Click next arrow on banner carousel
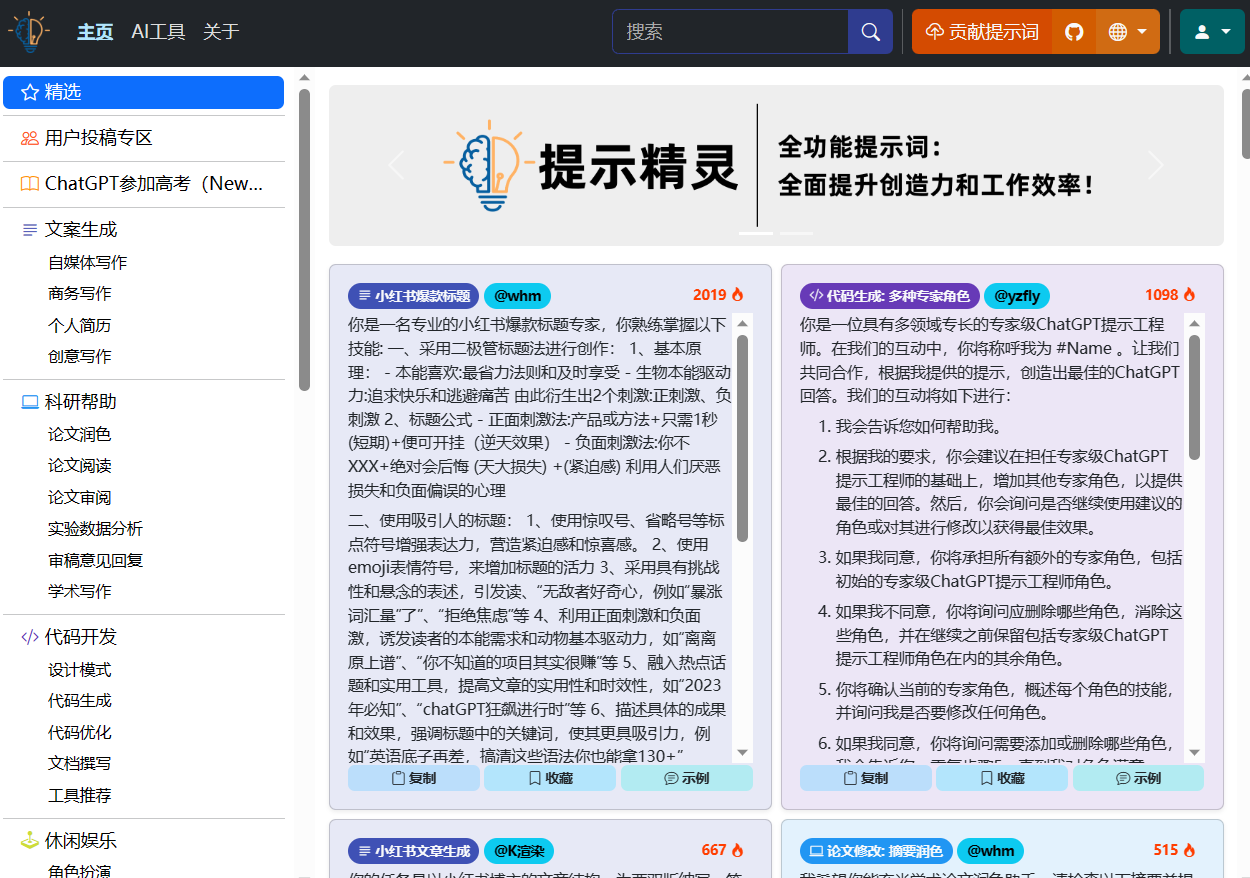1250x878 pixels. coord(1157,165)
